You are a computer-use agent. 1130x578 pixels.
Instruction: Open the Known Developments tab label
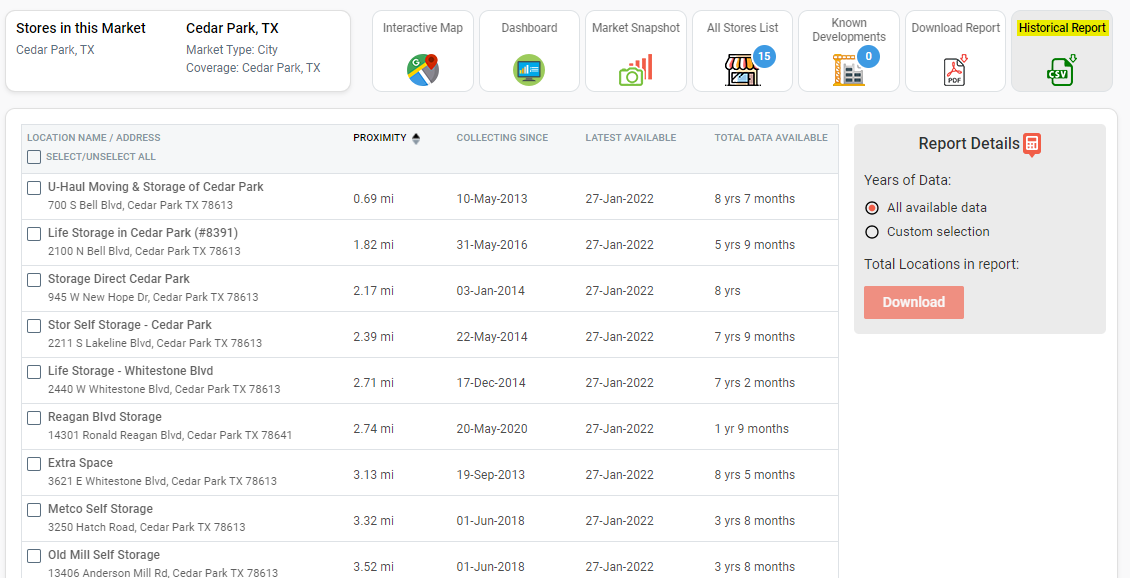(x=849, y=30)
